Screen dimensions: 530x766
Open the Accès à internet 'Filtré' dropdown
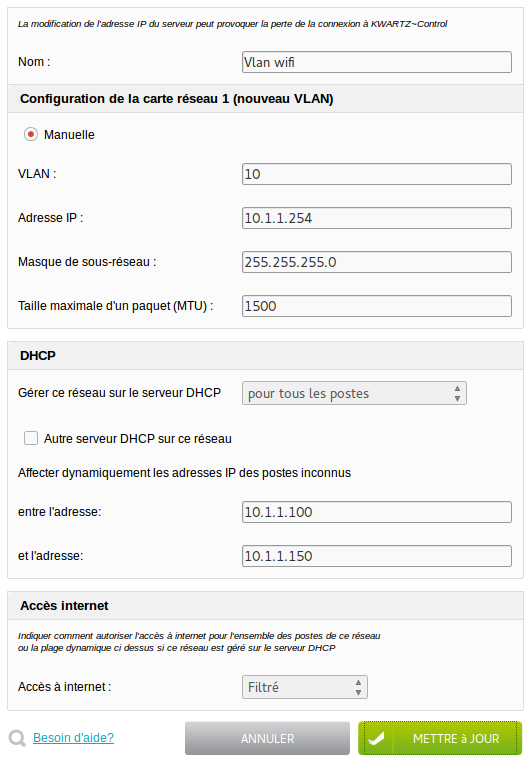305,687
